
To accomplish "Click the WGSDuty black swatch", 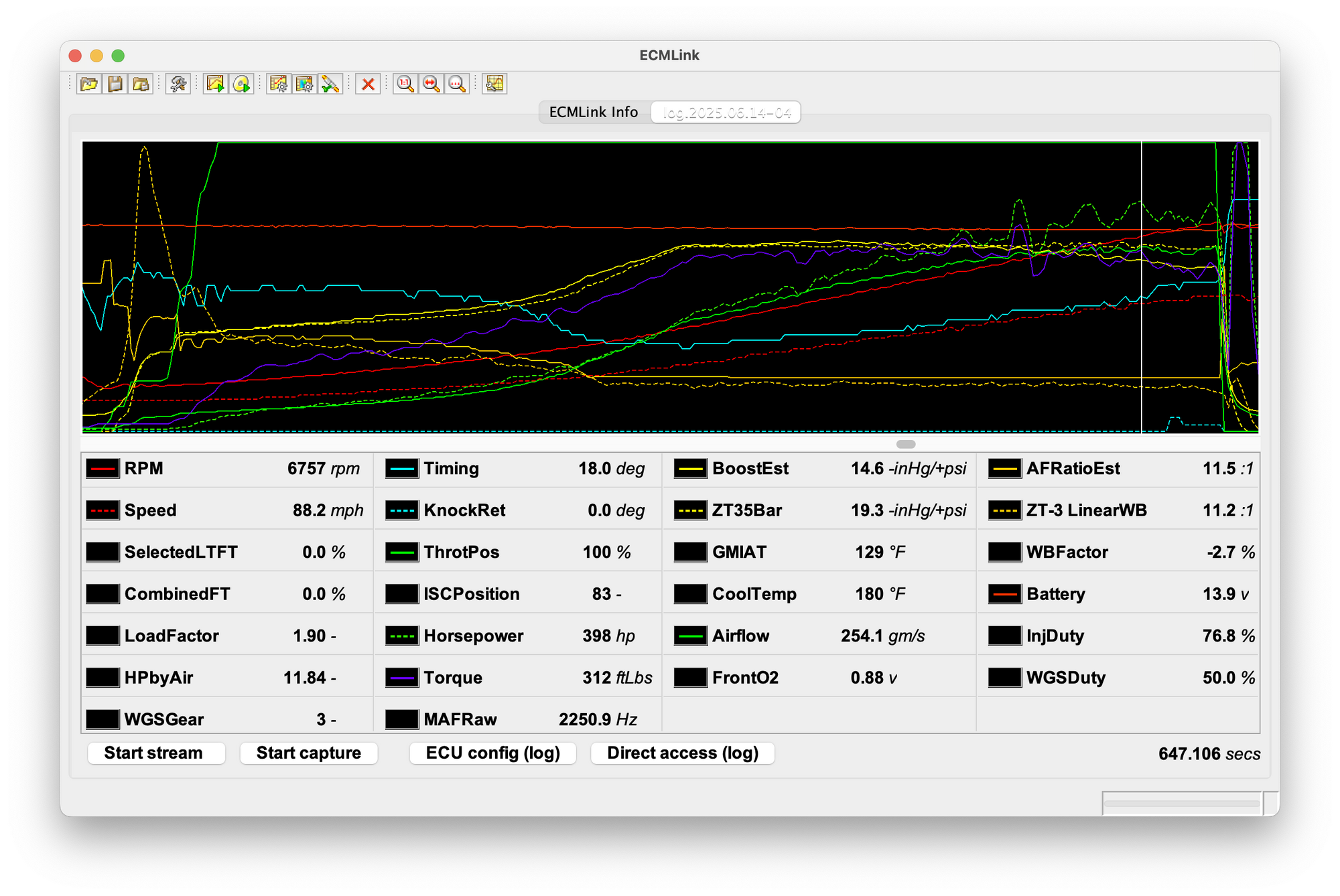I will coord(1005,678).
